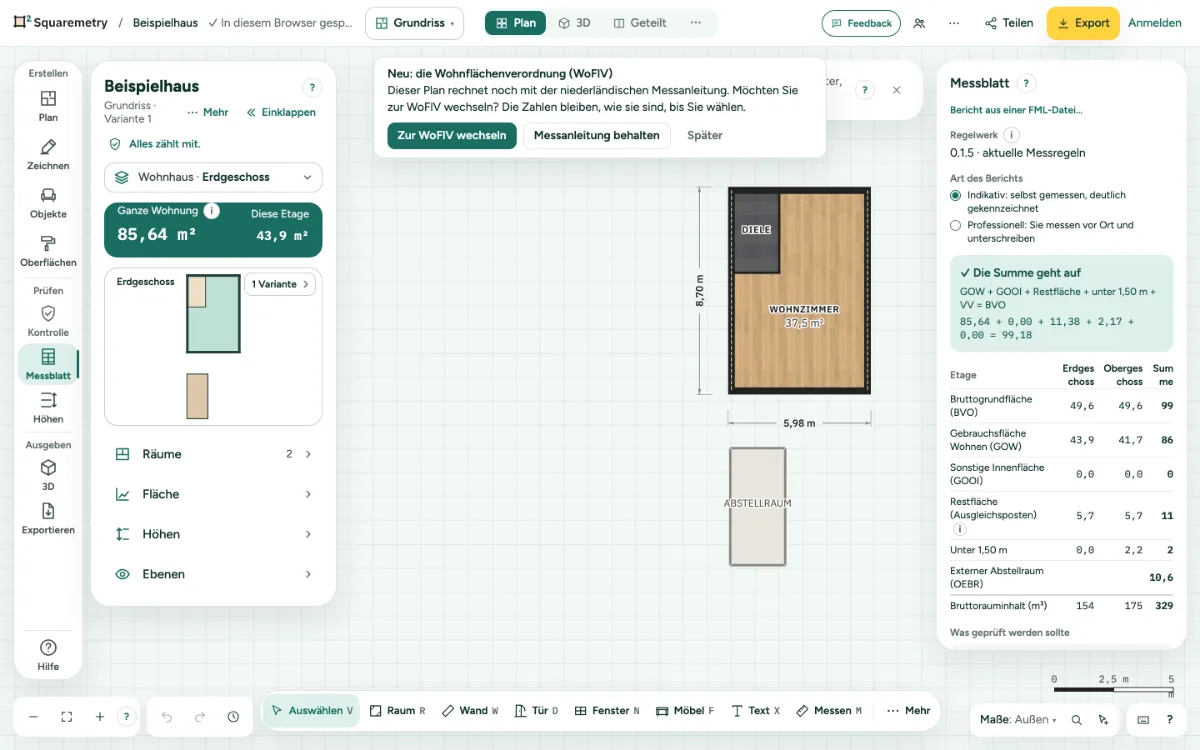
Task: Expand the Räume section
Action: [x=213, y=454]
